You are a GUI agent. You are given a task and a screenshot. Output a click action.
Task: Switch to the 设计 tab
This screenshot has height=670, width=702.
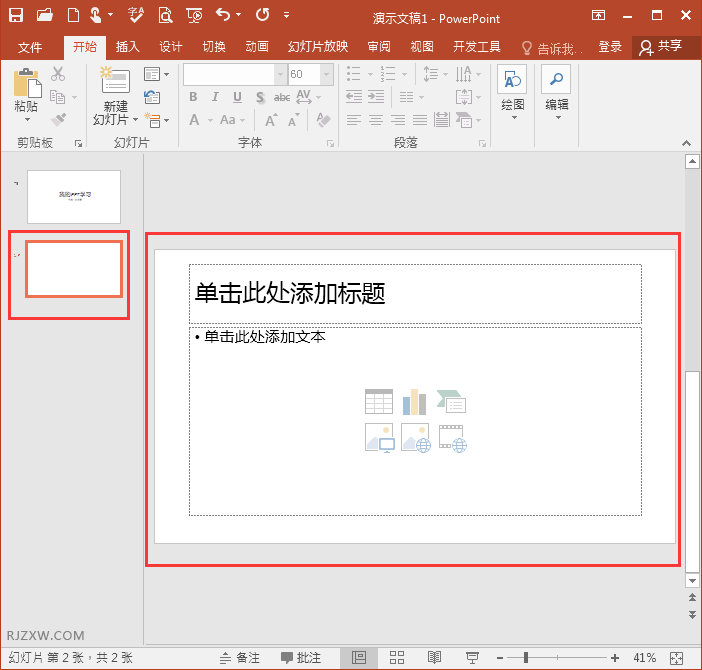coord(171,47)
